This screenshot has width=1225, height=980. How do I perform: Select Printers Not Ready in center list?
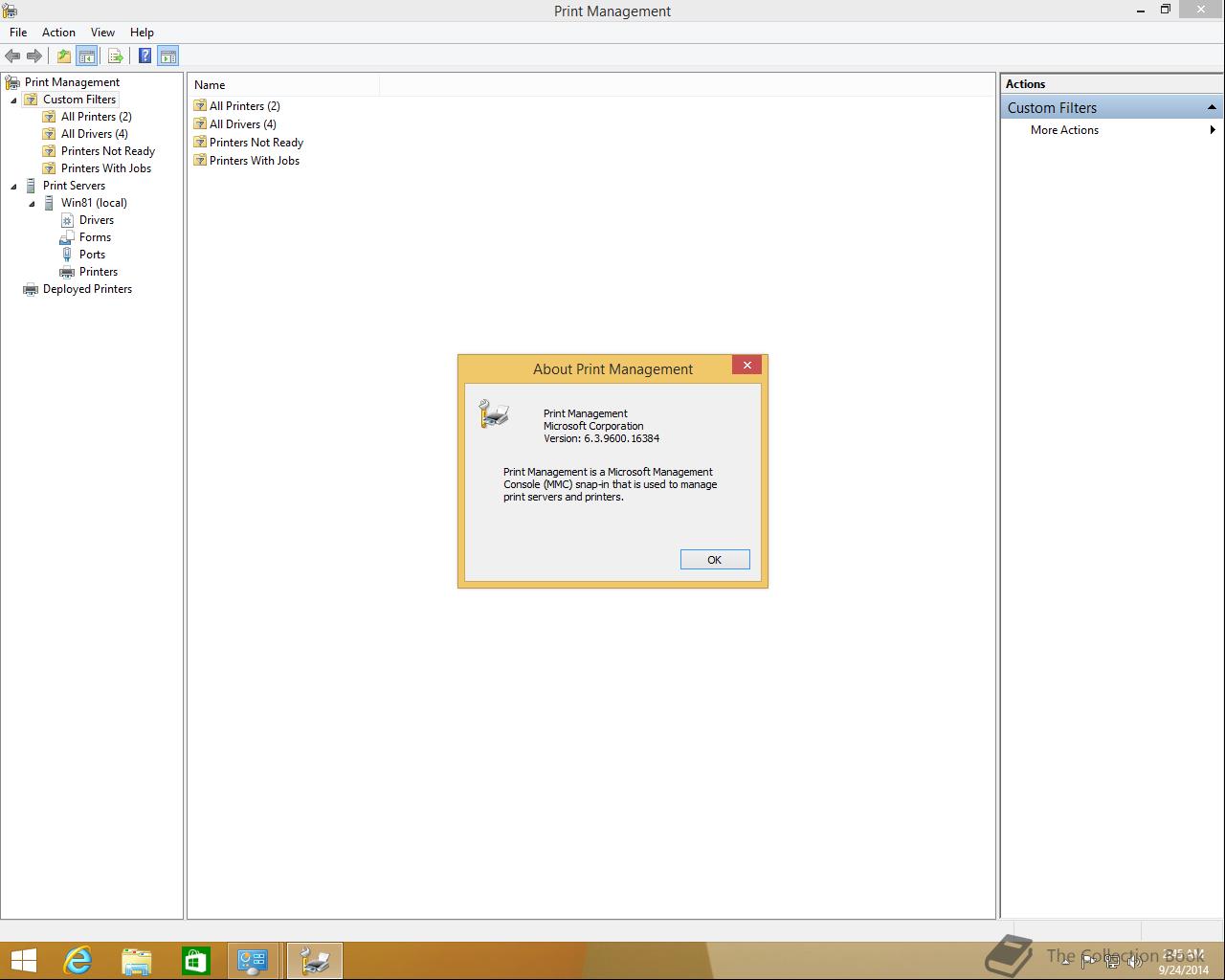click(x=256, y=143)
